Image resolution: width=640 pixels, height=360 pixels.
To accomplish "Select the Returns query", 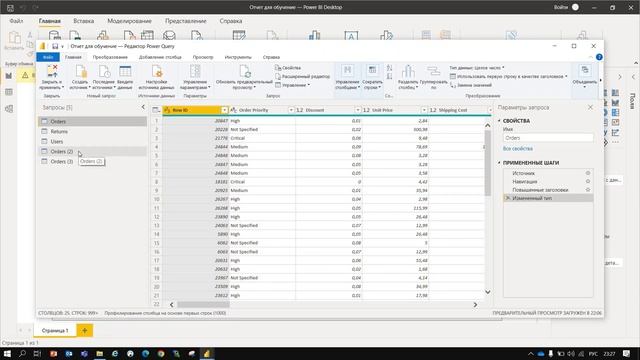I will point(92,131).
